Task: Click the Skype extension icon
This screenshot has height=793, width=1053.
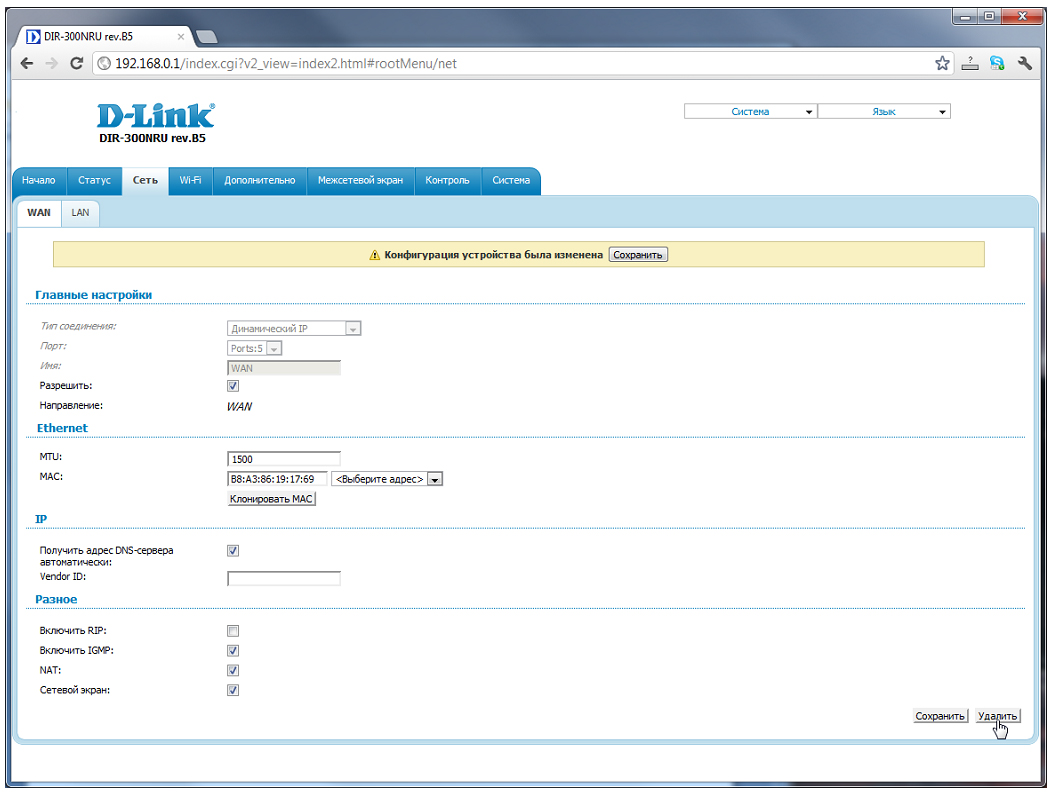Action: [x=997, y=63]
